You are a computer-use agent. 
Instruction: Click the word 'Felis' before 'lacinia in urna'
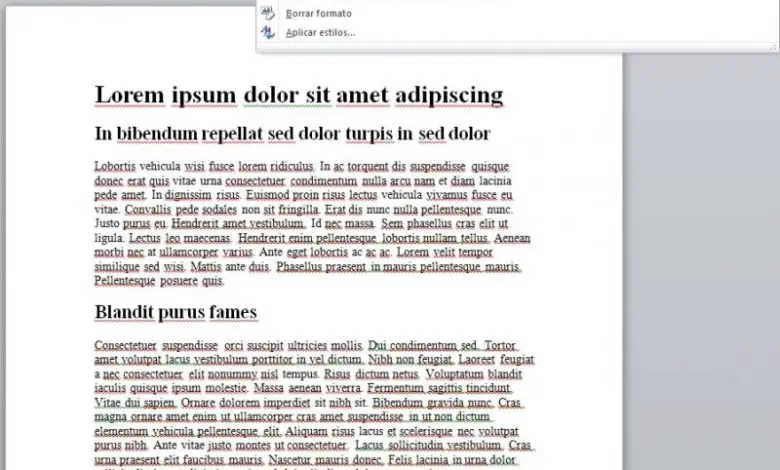[x=400, y=460]
